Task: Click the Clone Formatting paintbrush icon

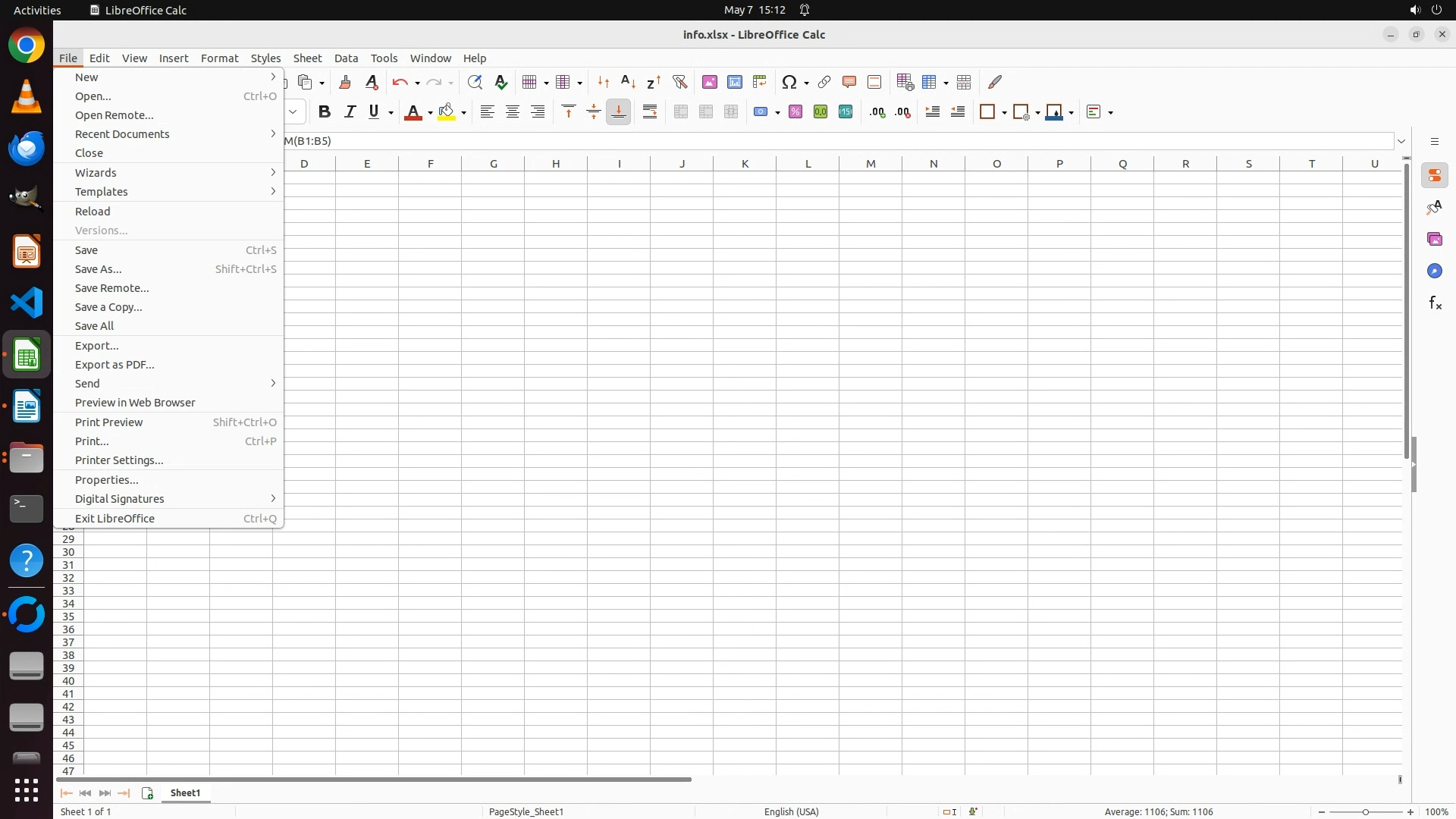Action: [x=345, y=82]
